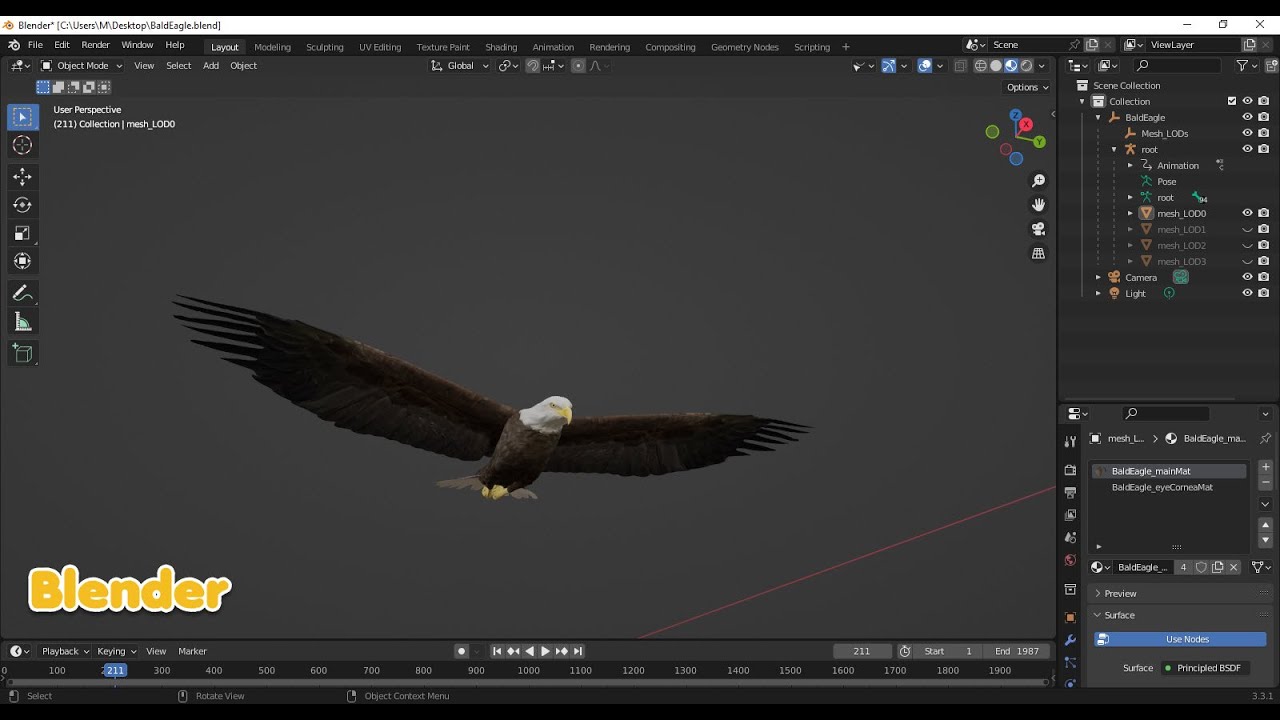
Task: Open the Keying dropdown in timeline
Action: coord(116,651)
